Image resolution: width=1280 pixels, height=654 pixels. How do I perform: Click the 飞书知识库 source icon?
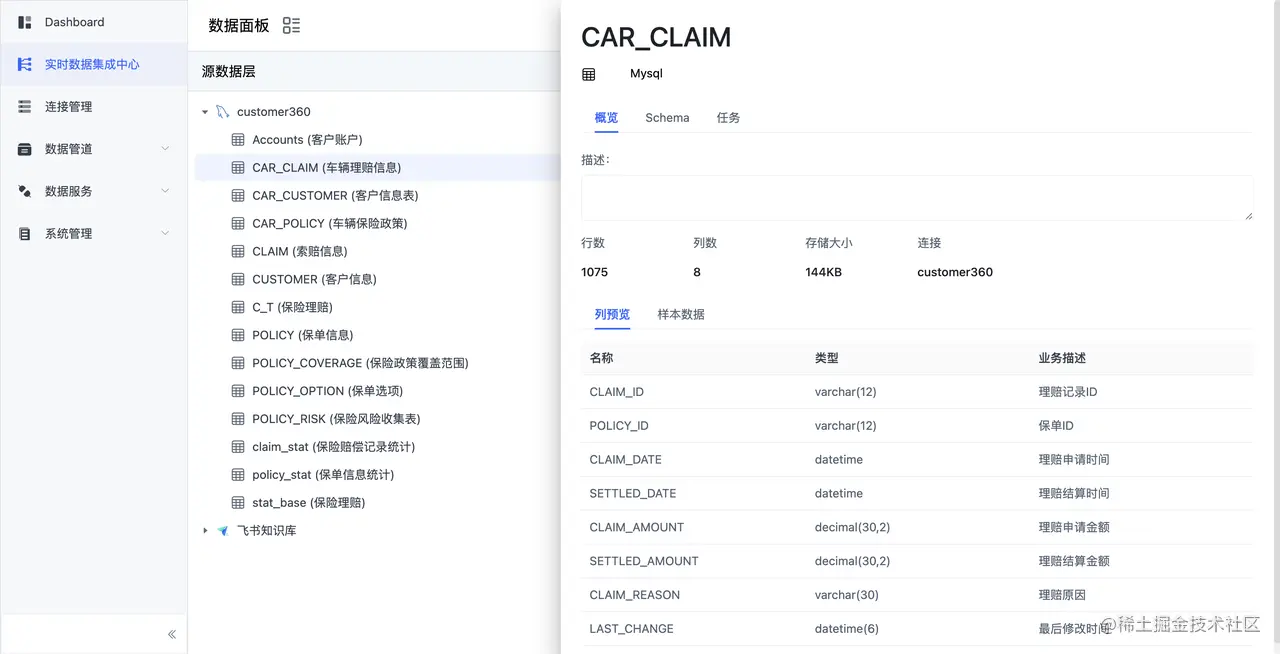click(x=222, y=531)
